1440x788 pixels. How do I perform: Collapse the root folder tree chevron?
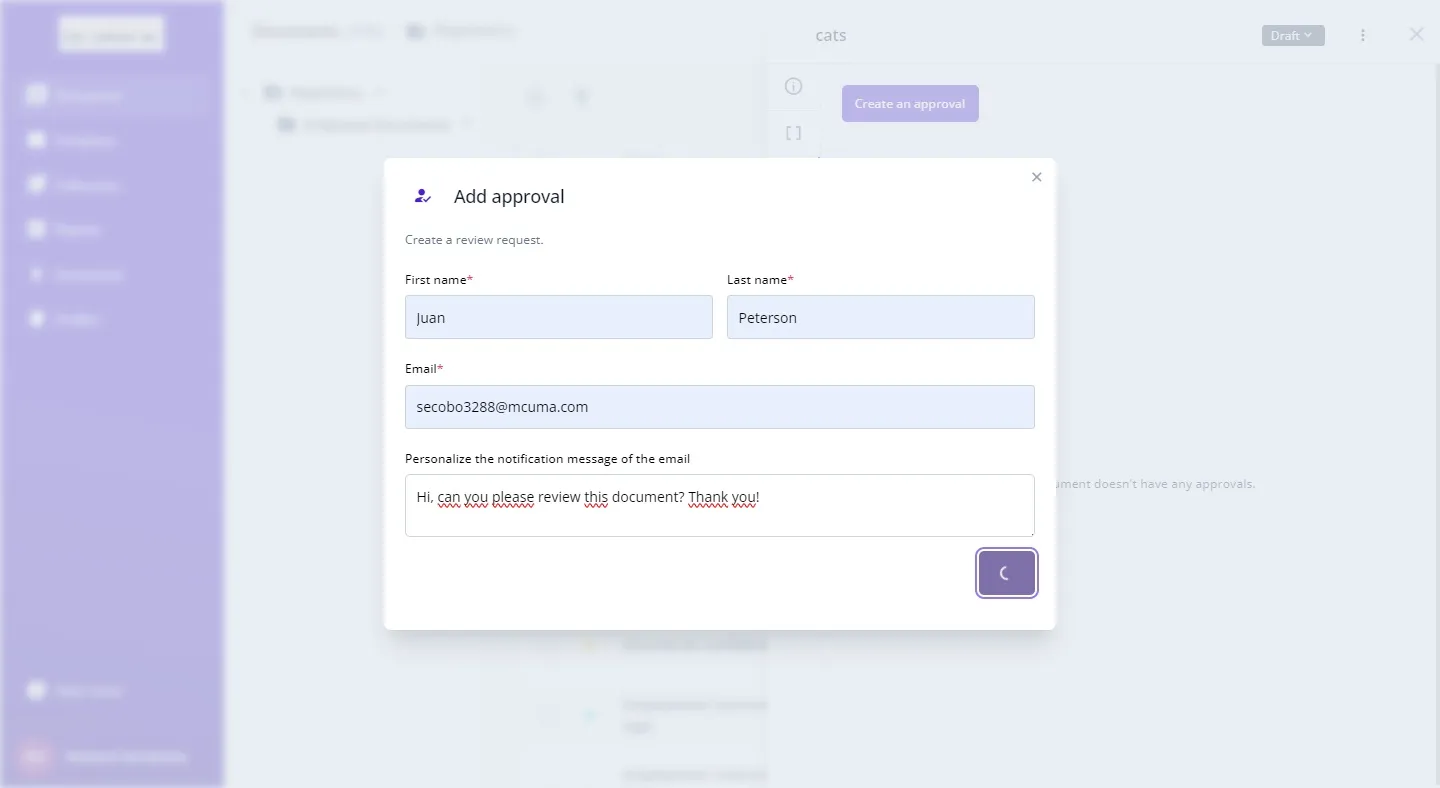click(x=246, y=94)
